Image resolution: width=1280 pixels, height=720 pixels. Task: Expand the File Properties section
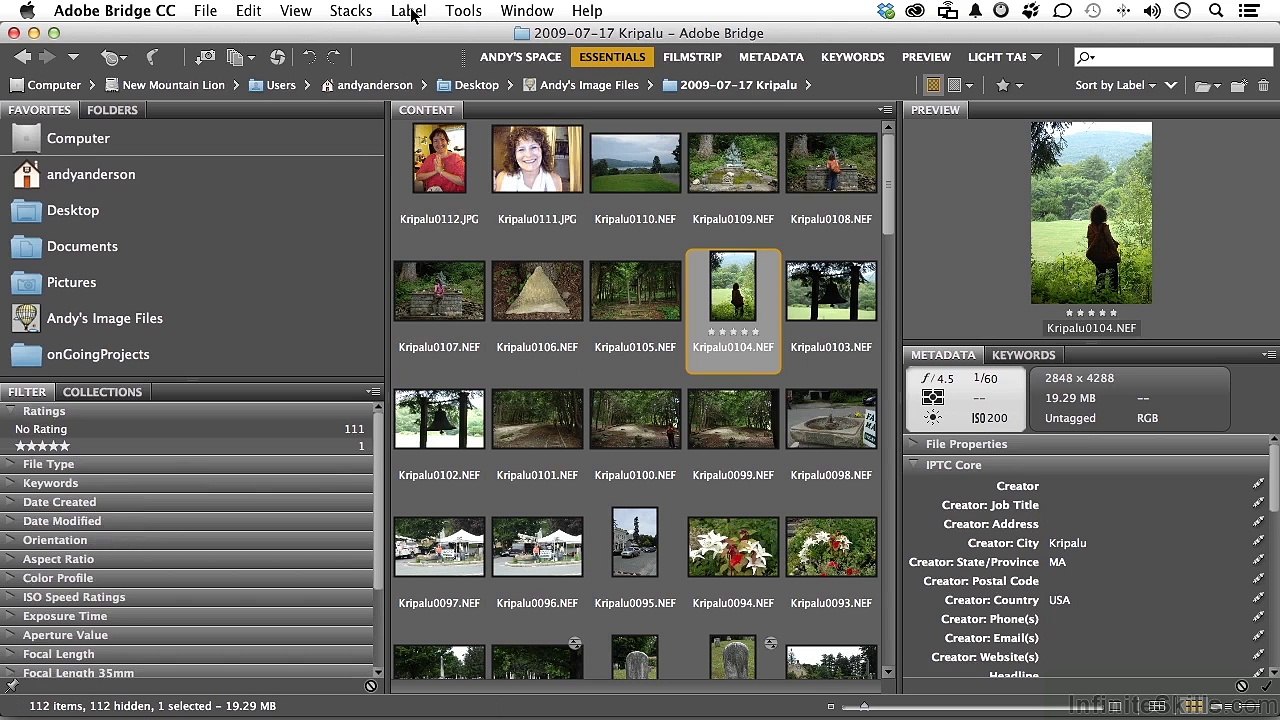(x=913, y=444)
